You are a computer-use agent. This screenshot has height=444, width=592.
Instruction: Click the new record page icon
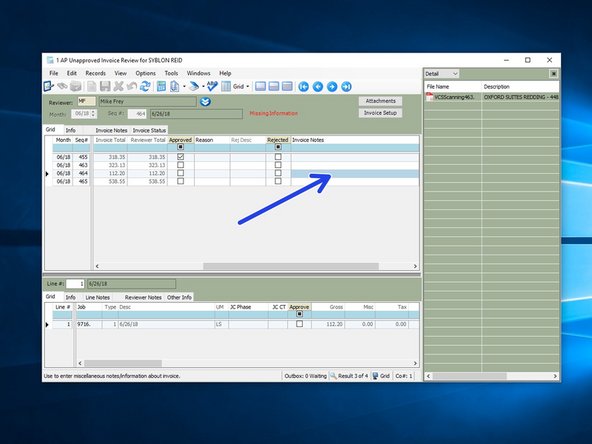pyautogui.click(x=92, y=86)
